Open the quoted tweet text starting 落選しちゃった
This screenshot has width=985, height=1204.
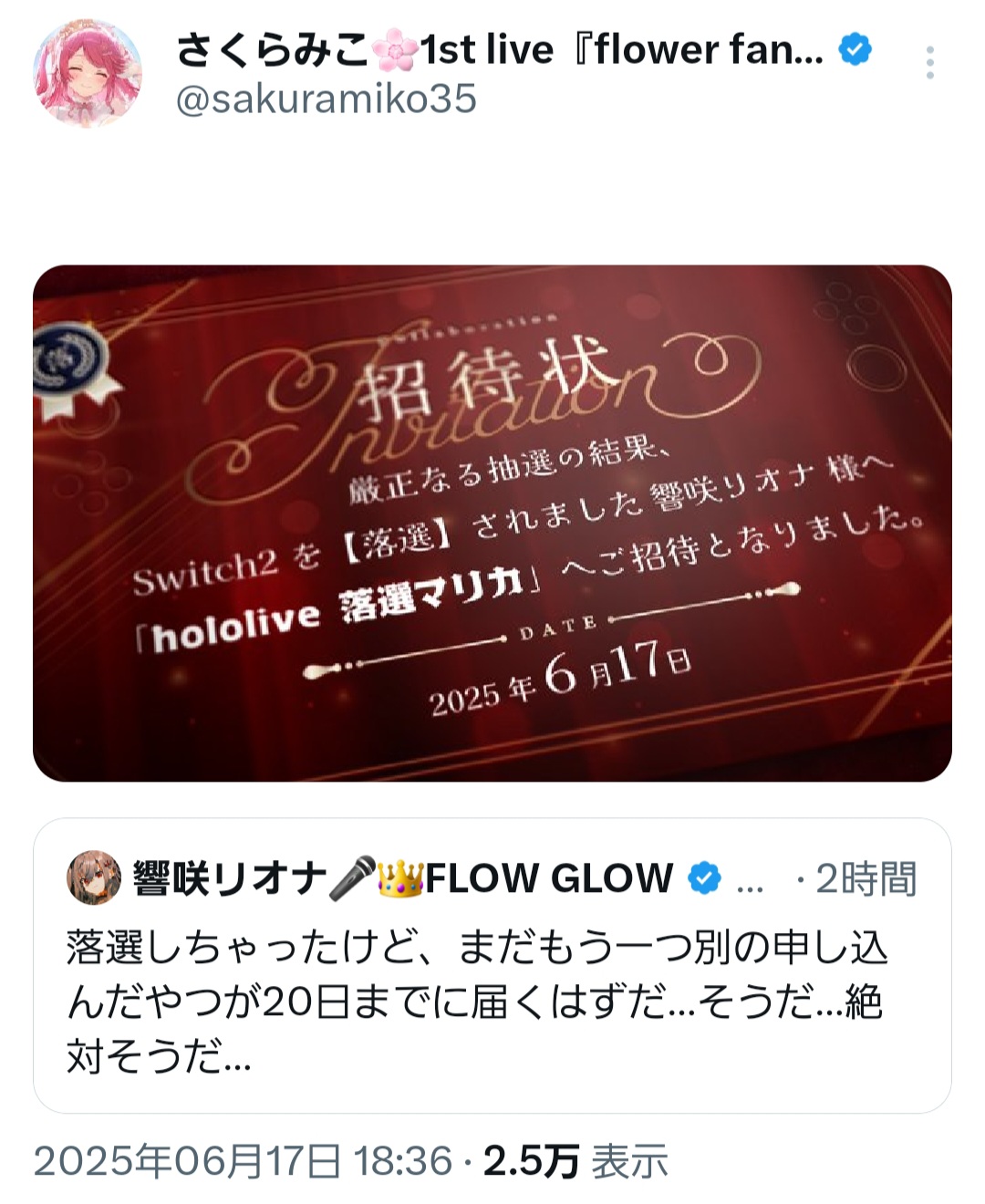(477, 1002)
